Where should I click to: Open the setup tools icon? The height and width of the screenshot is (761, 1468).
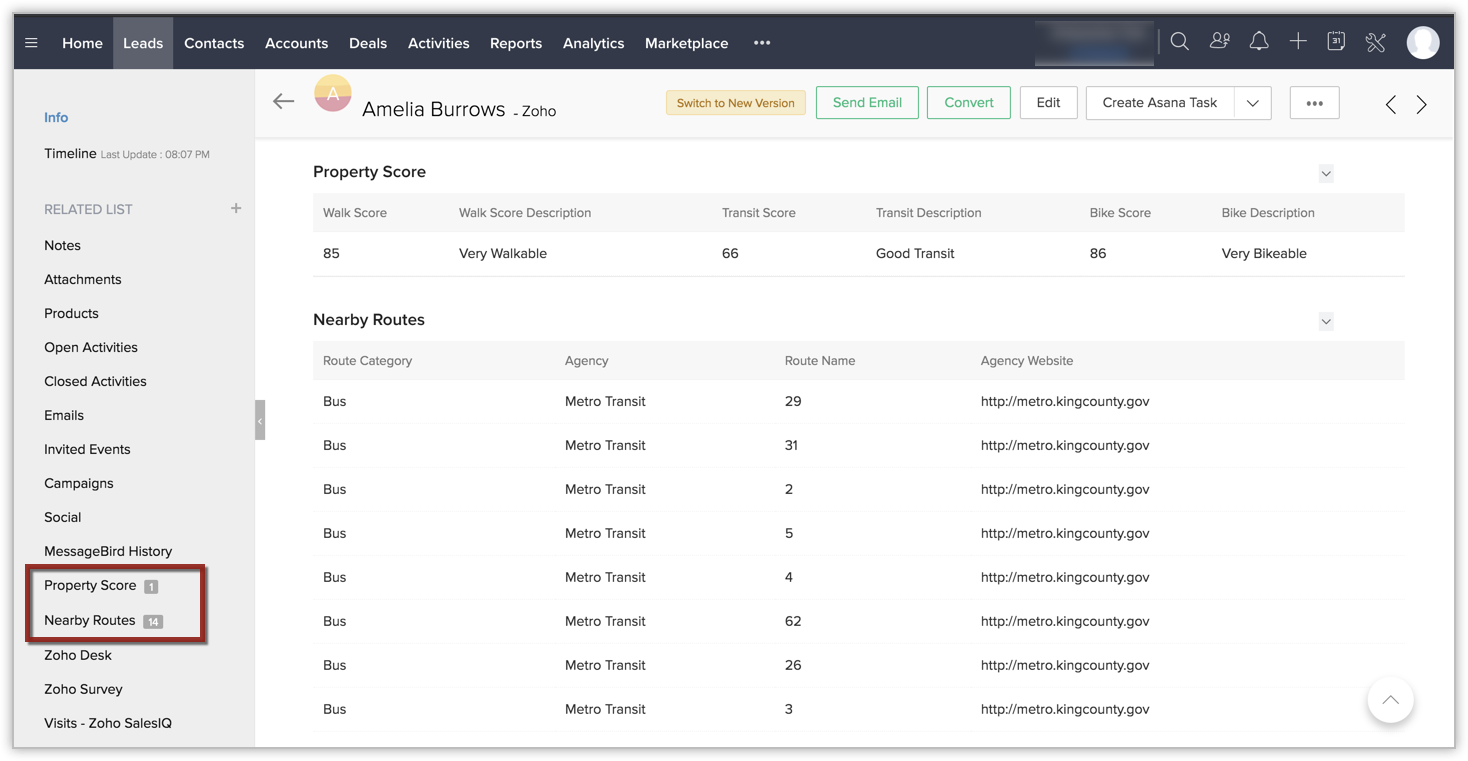pyautogui.click(x=1376, y=42)
